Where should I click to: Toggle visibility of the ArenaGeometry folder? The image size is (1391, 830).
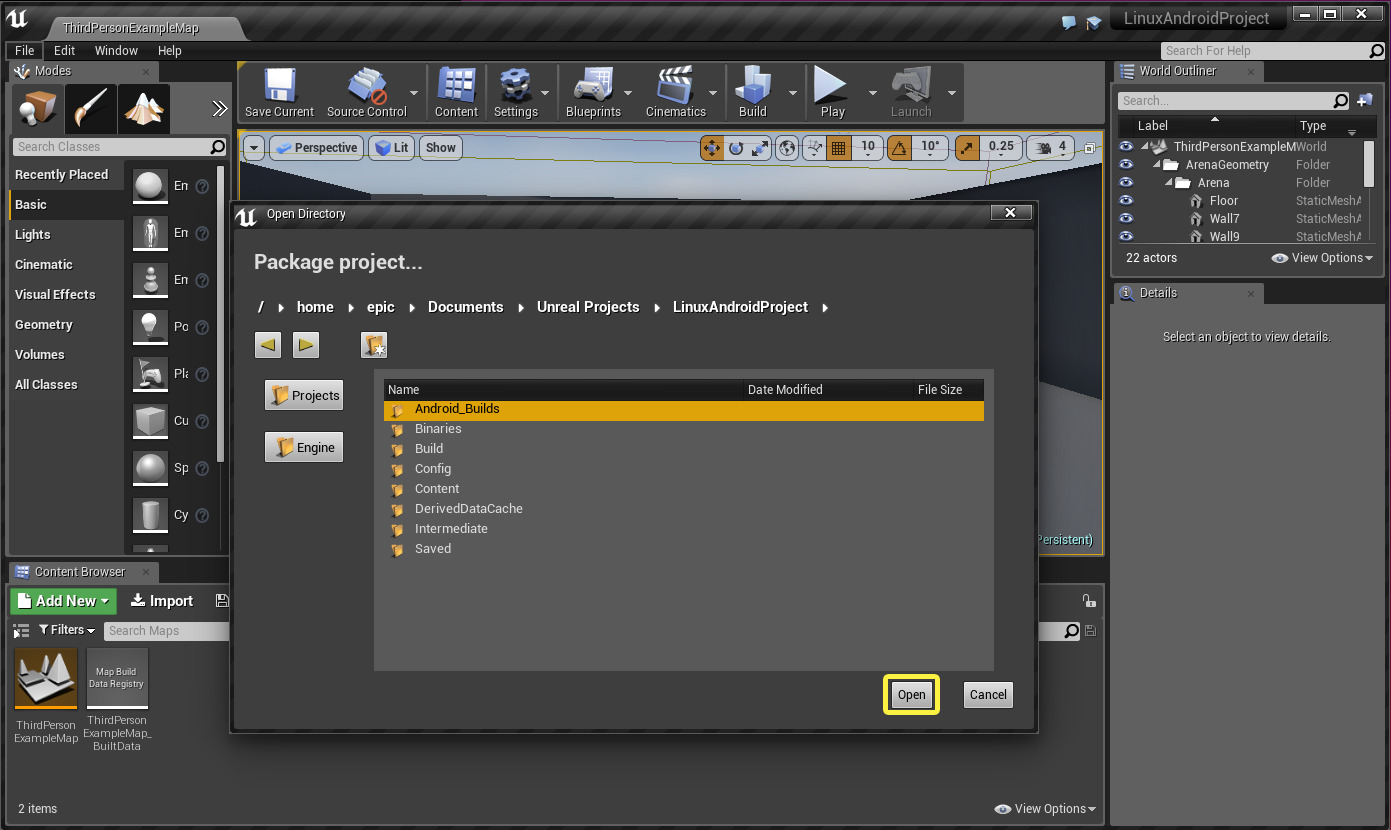click(1126, 165)
